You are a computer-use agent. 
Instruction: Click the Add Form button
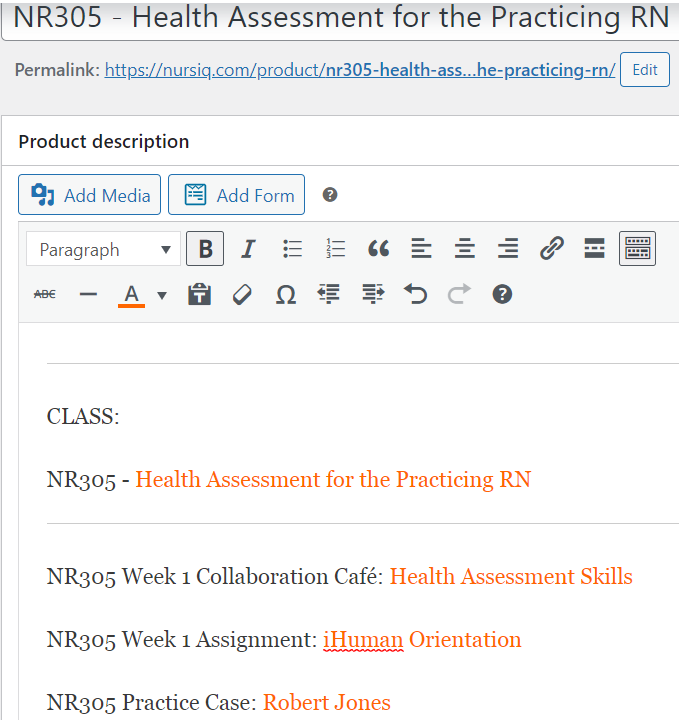coord(236,195)
